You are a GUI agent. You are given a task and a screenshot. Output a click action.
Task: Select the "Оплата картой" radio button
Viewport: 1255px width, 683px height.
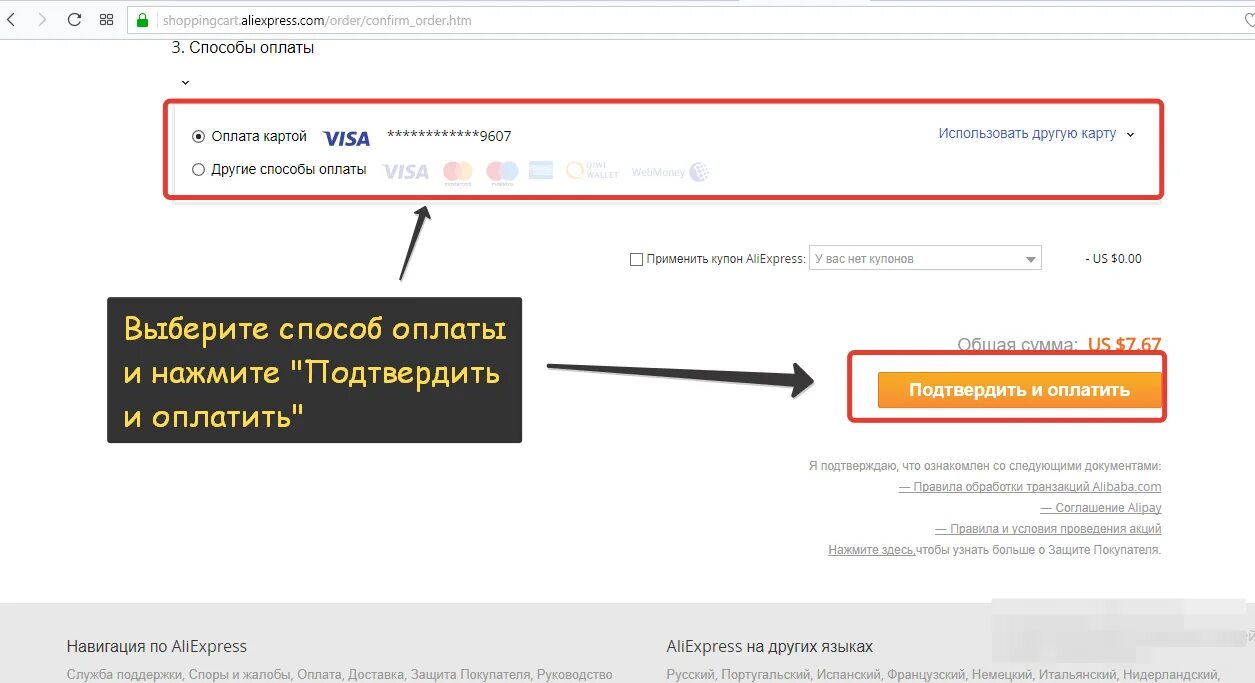coord(198,137)
